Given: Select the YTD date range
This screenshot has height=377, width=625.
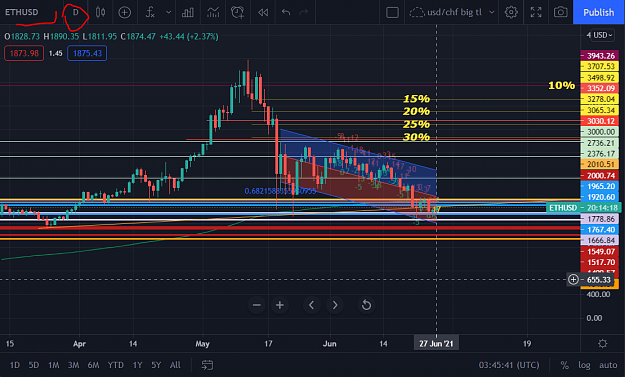Looking at the screenshot, I should point(116,365).
